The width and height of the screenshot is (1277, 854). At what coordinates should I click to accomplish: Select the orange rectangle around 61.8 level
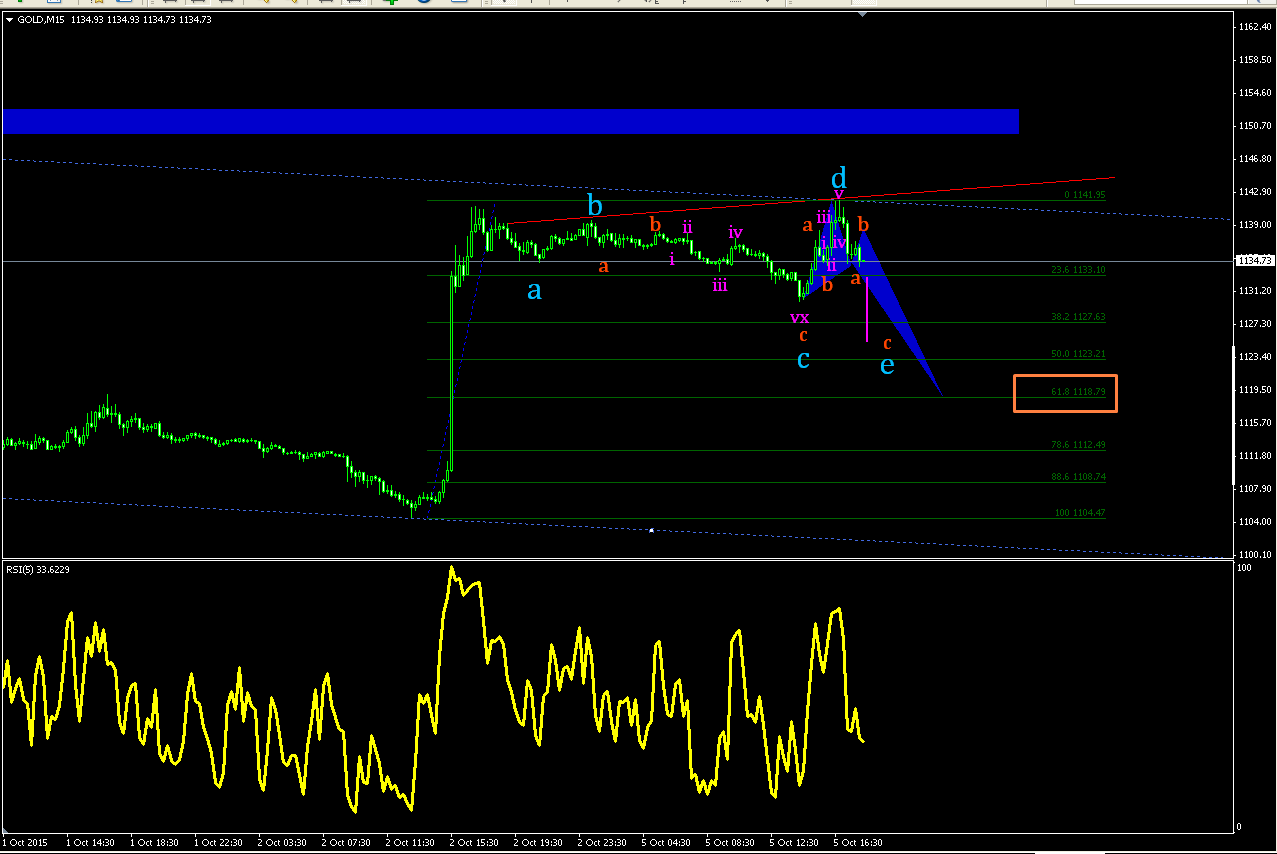tap(1065, 393)
